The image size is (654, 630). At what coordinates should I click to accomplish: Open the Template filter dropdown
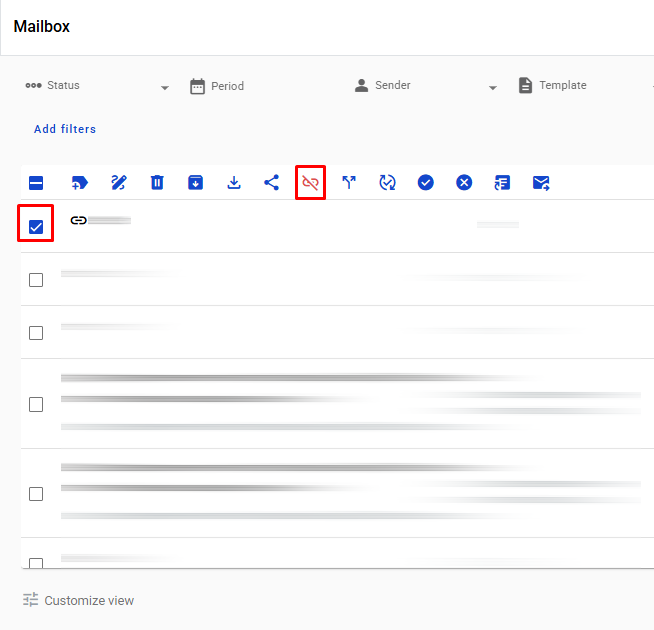pos(585,86)
